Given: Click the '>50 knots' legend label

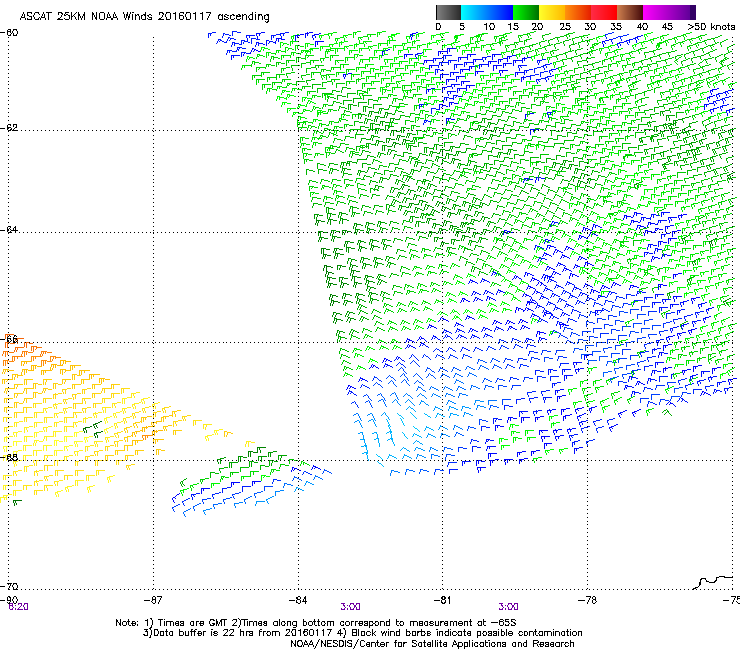Looking at the screenshot, I should click(711, 27).
